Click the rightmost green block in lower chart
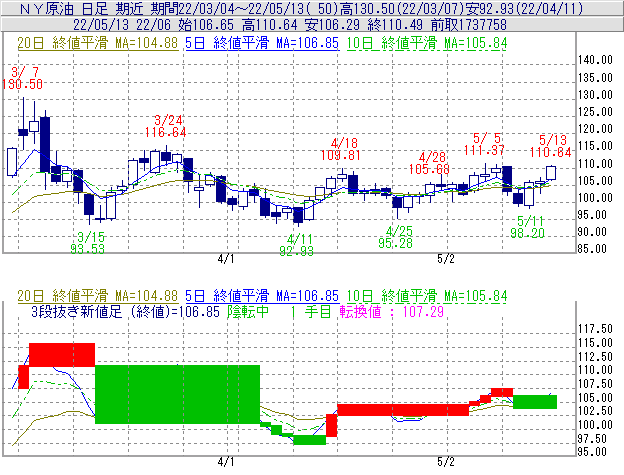Viewport: 624px width, 475px height. click(535, 402)
